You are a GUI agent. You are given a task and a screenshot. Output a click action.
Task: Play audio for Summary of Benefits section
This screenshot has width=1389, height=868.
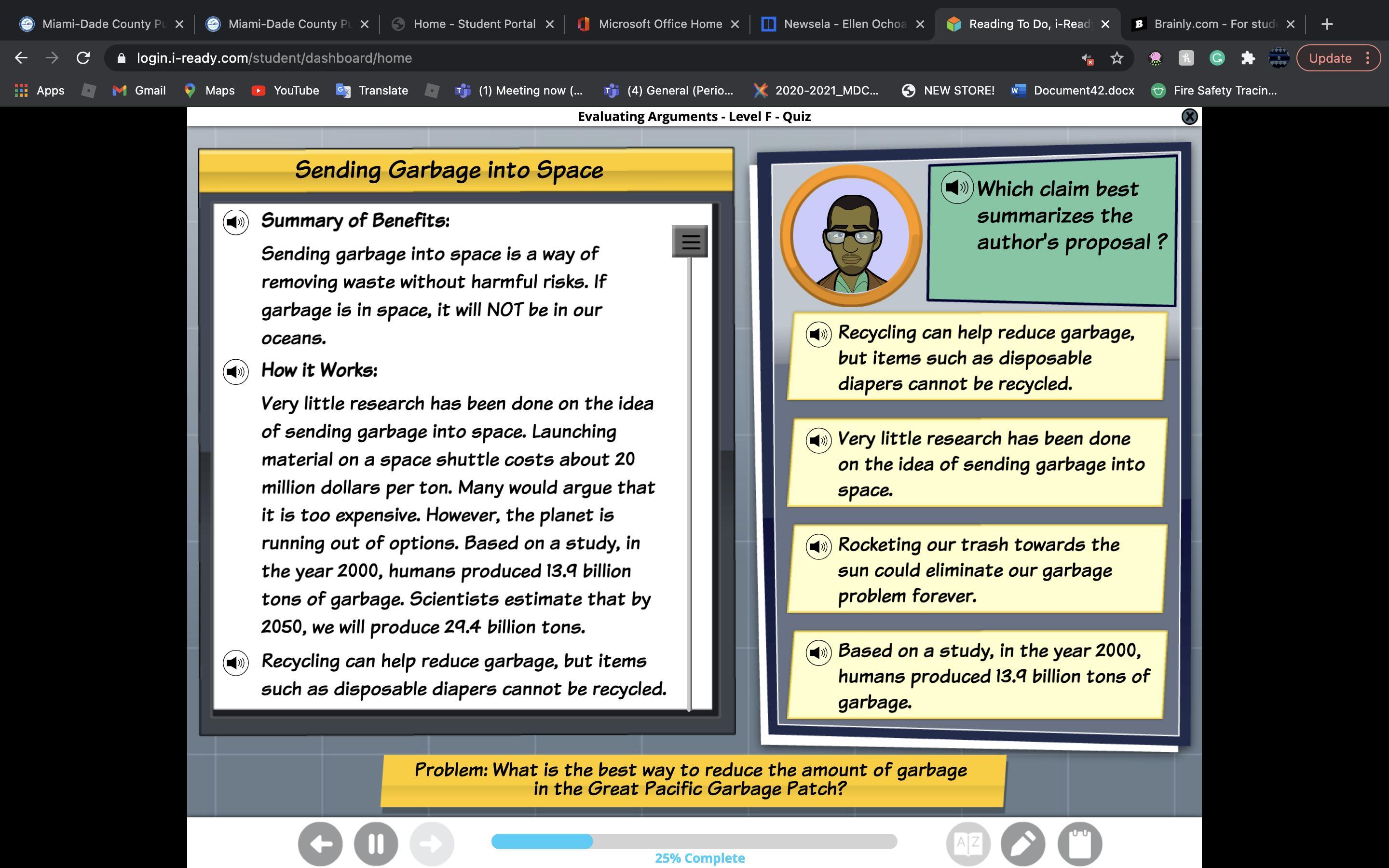coord(235,222)
